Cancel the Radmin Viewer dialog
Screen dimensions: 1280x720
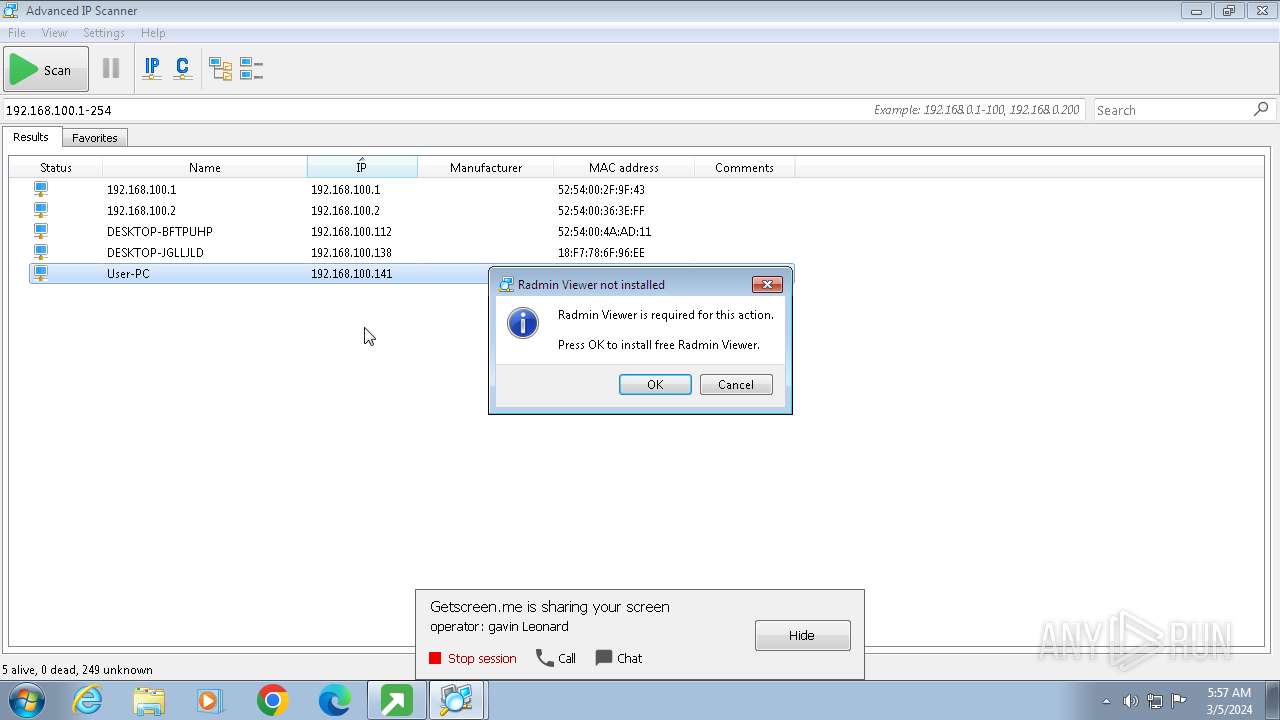[736, 385]
